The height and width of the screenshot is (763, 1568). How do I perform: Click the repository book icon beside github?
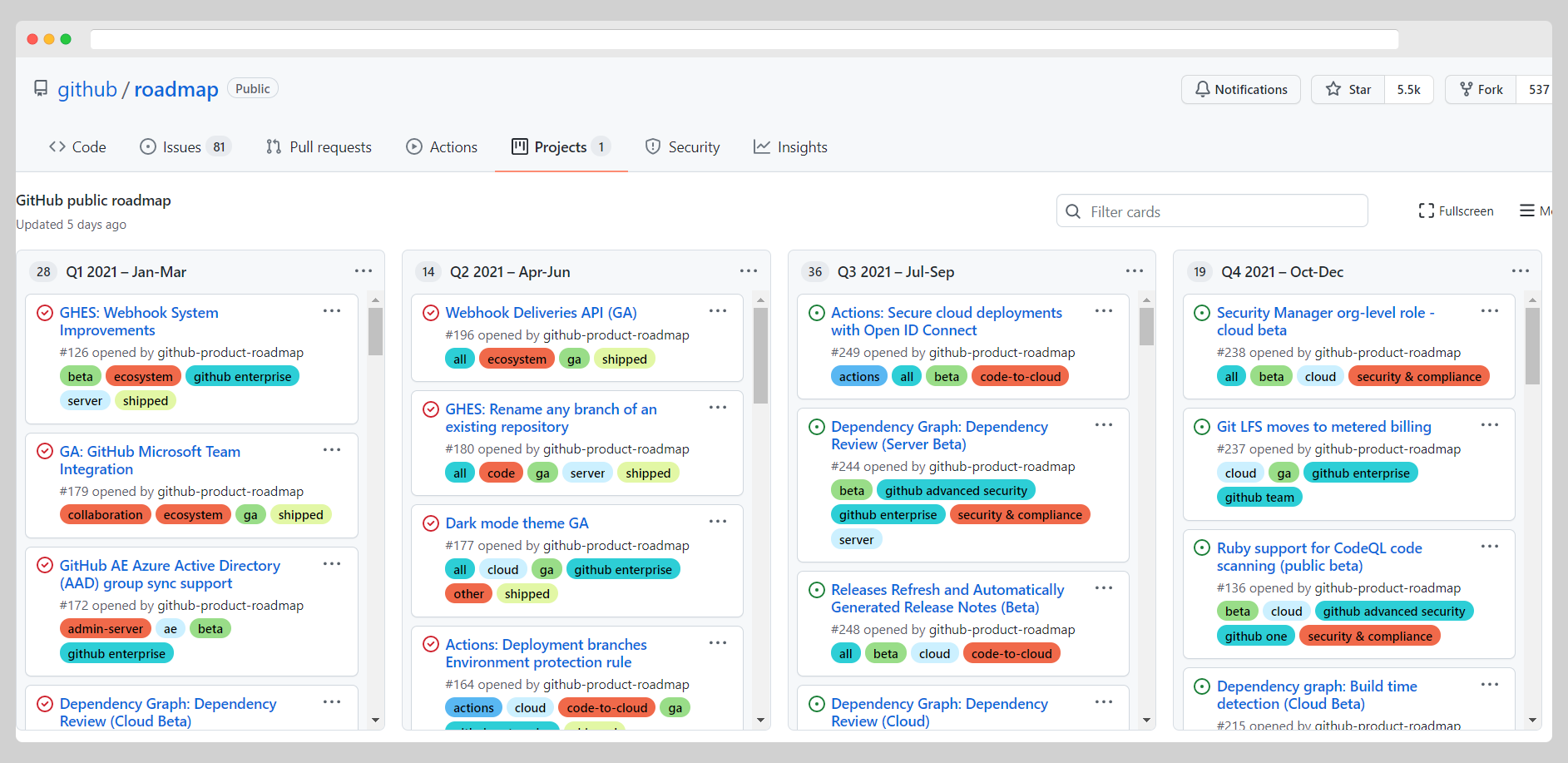click(41, 88)
